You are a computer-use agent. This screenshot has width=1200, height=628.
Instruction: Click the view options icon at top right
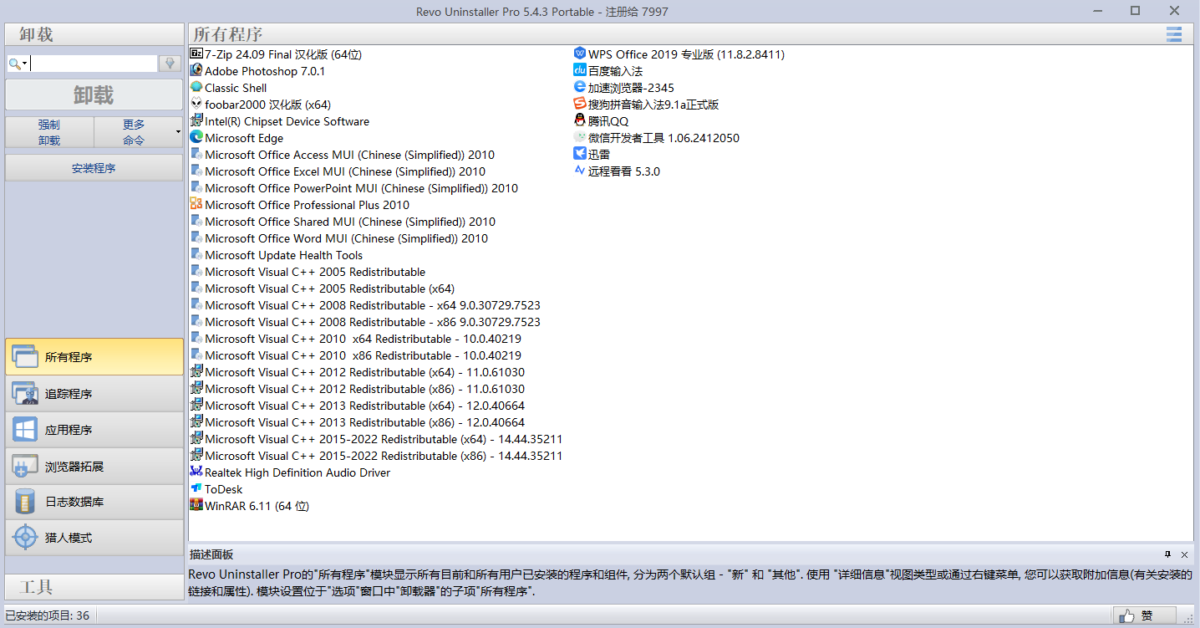tap(1173, 33)
